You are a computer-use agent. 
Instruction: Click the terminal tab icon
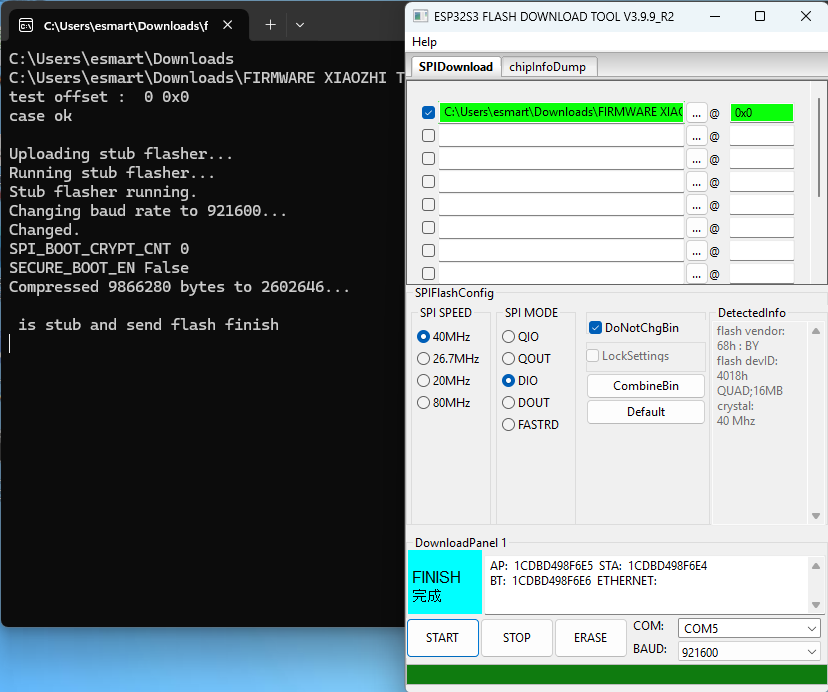27,25
